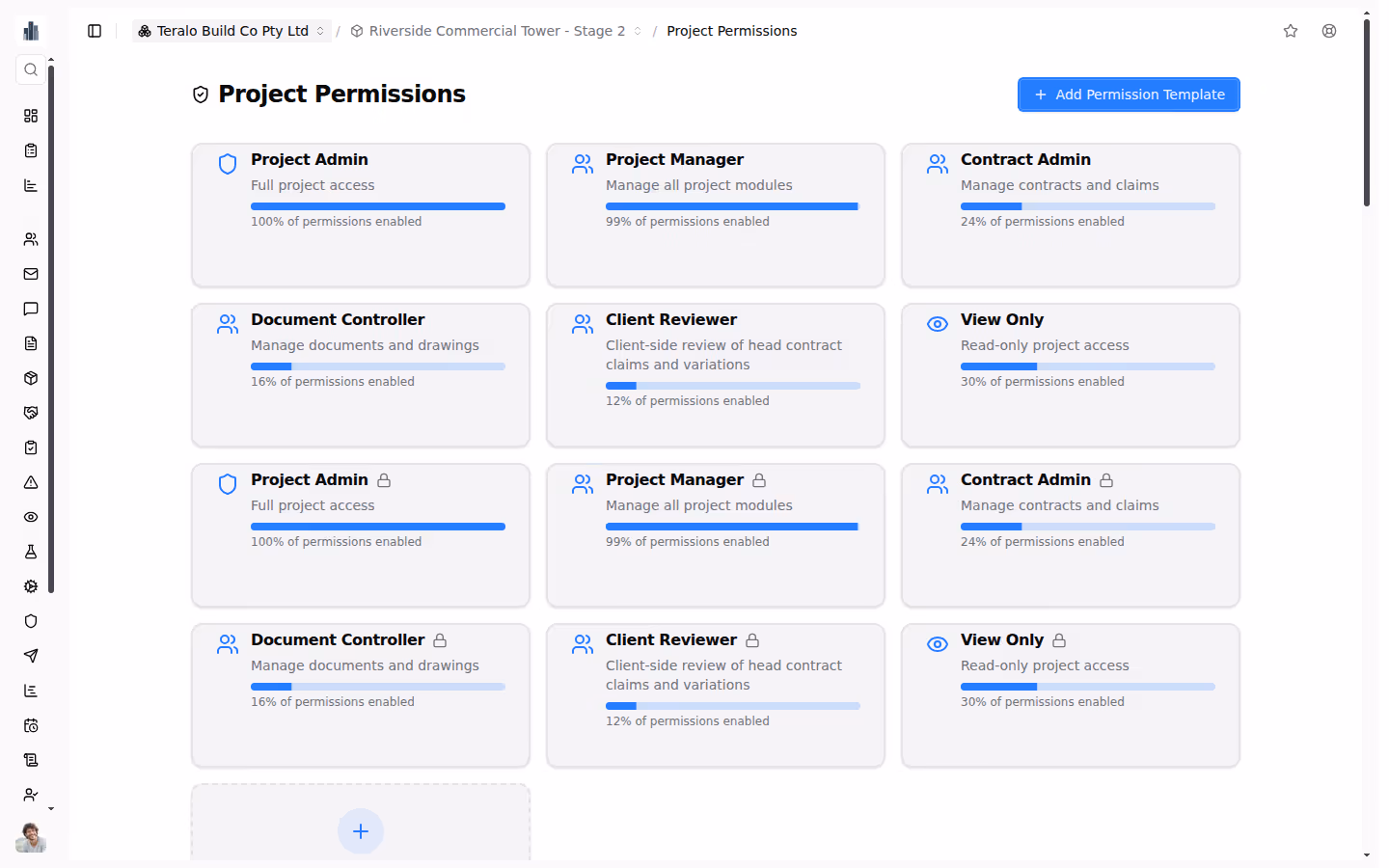Open the unlocked Document Controller card title
Viewport: 1389px width, 868px height.
pyautogui.click(x=338, y=319)
